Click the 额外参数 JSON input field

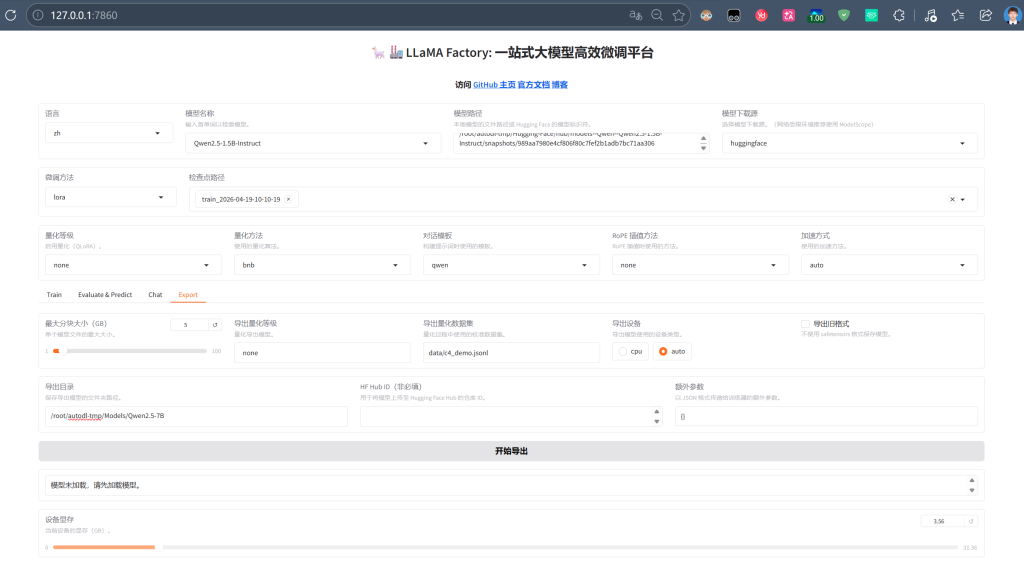826,416
